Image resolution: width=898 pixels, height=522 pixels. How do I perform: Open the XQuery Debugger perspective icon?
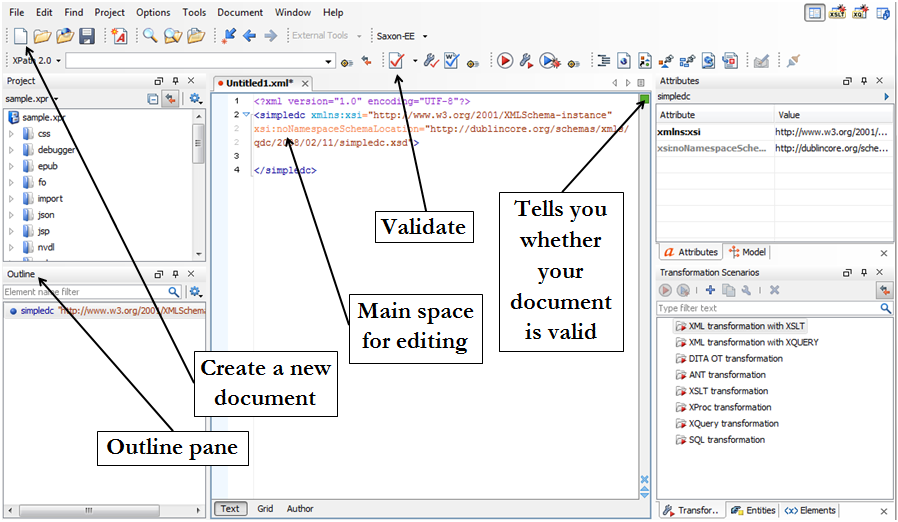(x=860, y=12)
